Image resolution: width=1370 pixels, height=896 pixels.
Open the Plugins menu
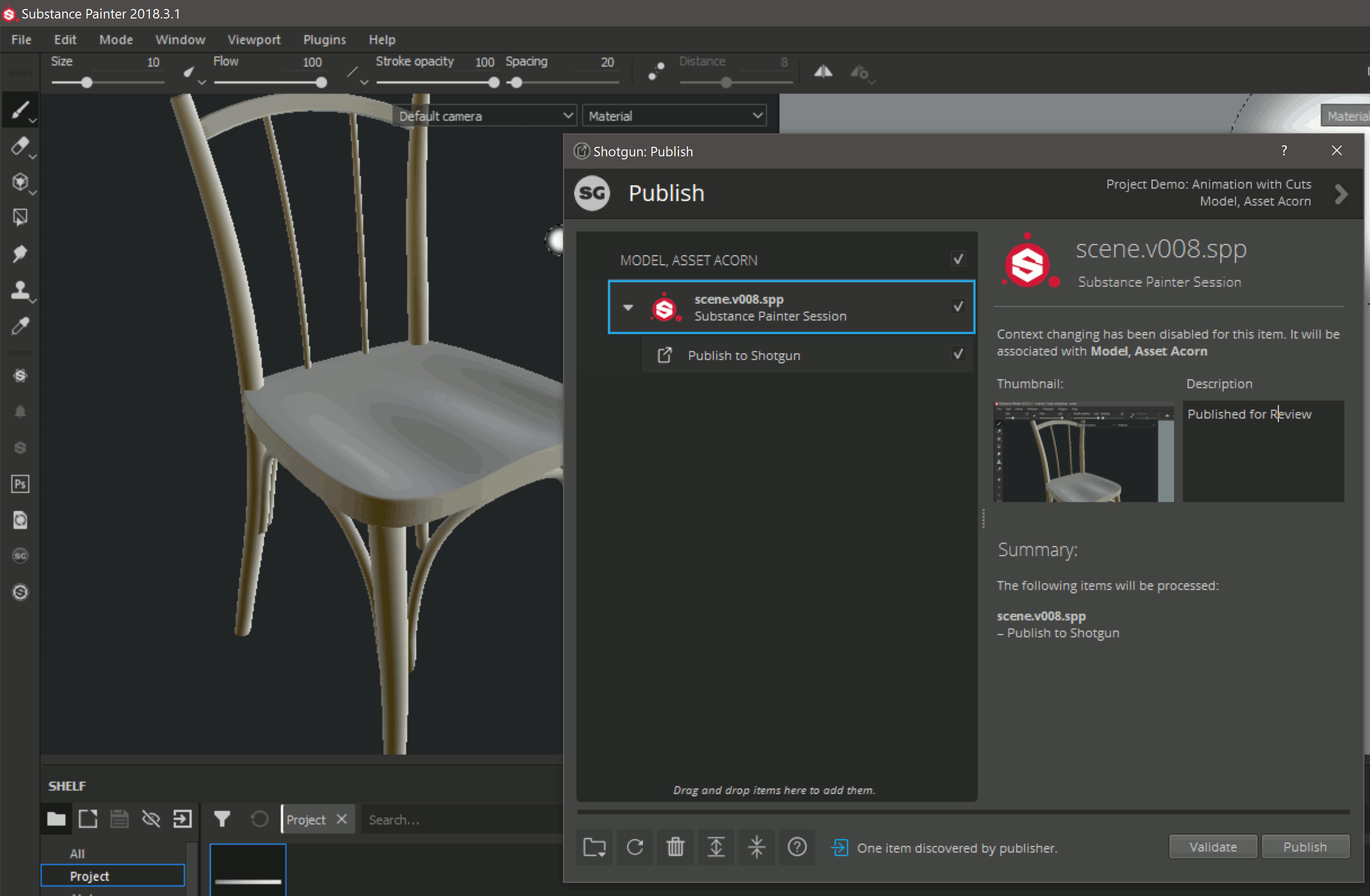tap(324, 40)
